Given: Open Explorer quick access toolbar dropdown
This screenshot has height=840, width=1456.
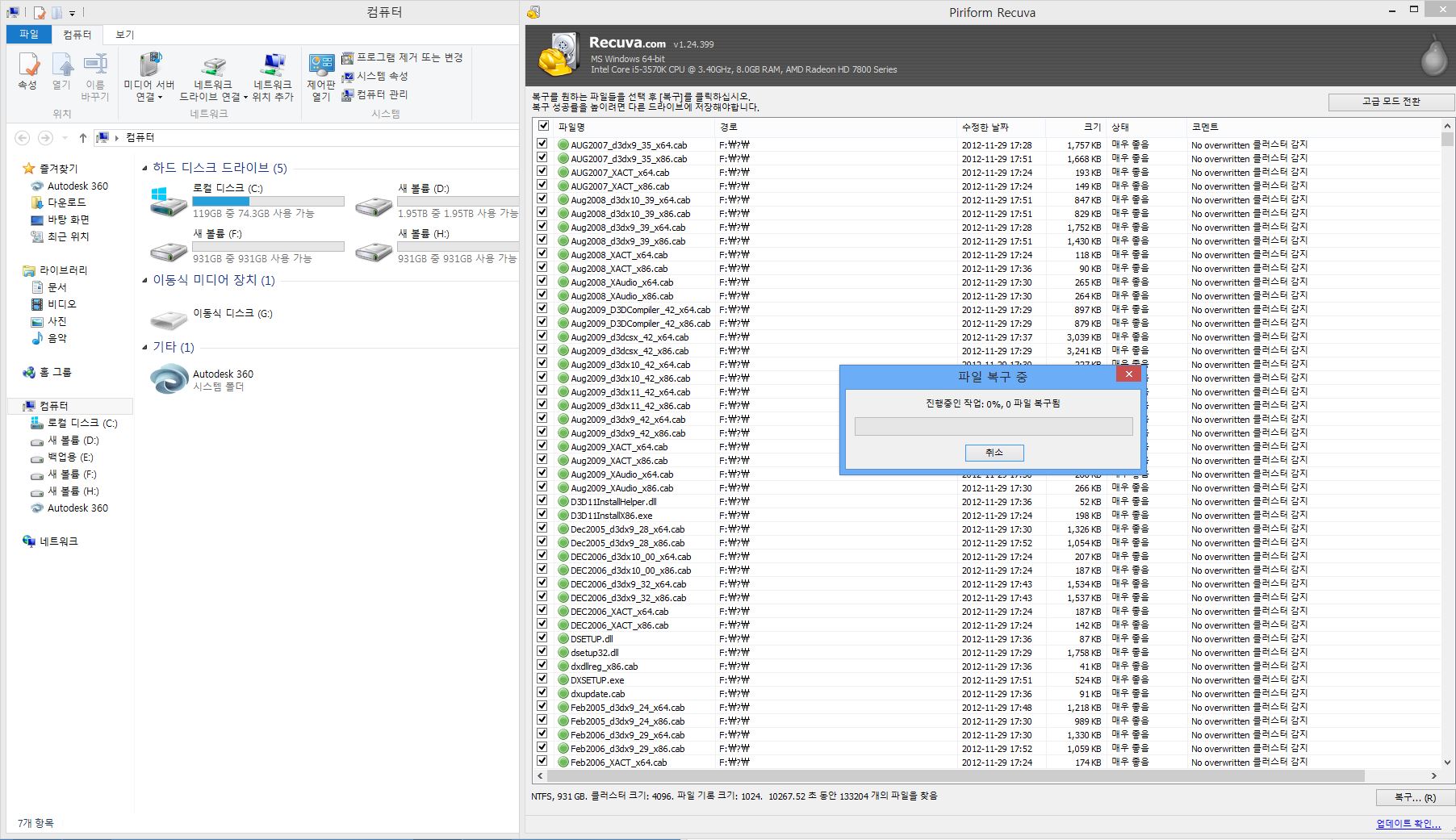Looking at the screenshot, I should pyautogui.click(x=72, y=13).
